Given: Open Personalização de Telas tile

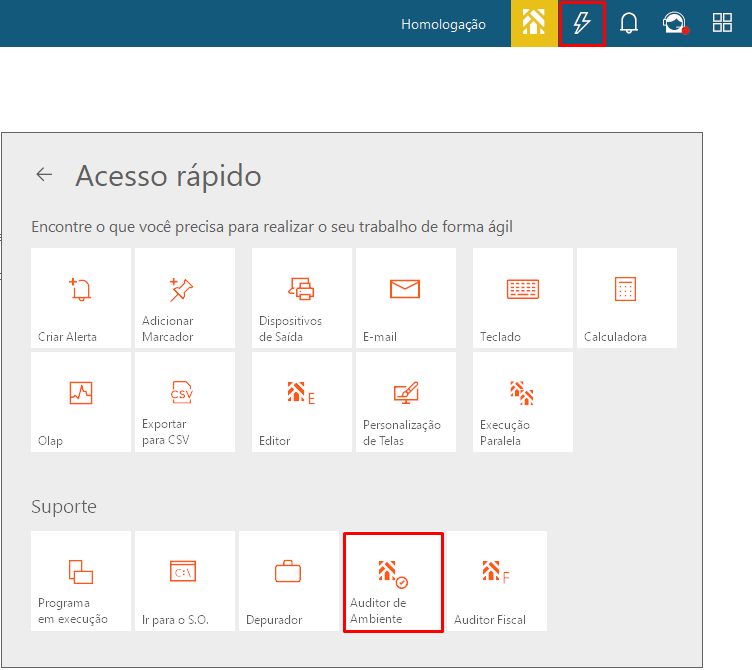Looking at the screenshot, I should click(x=406, y=402).
